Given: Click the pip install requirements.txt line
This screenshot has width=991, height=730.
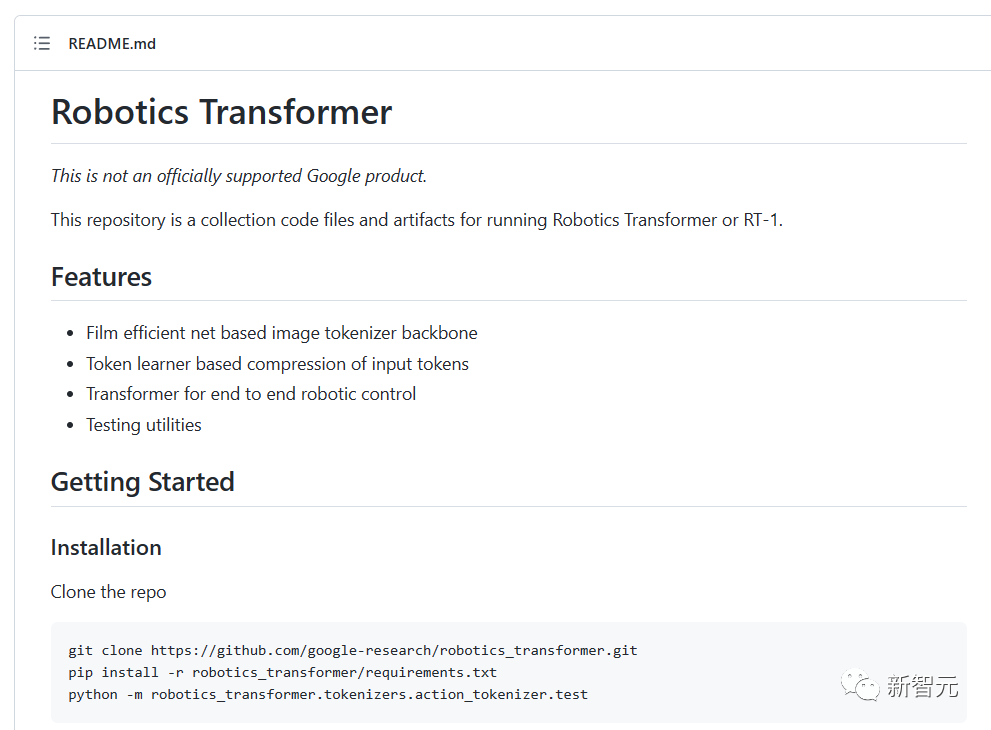Looking at the screenshot, I should pos(282,672).
